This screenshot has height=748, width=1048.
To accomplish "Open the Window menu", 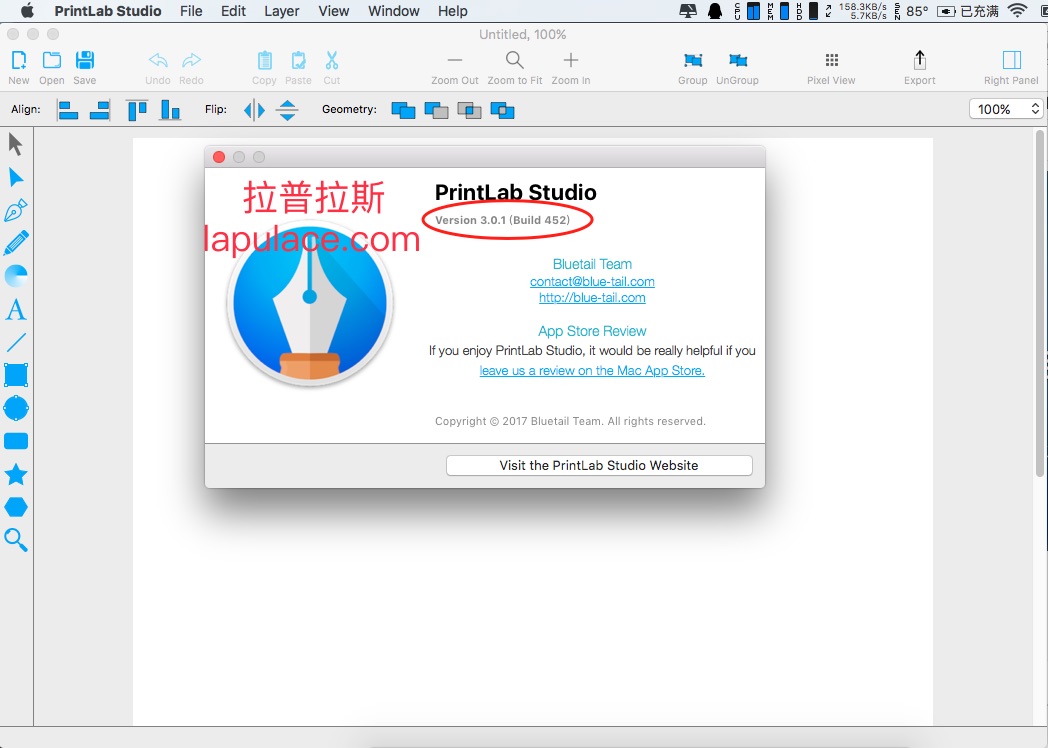I will click(394, 11).
